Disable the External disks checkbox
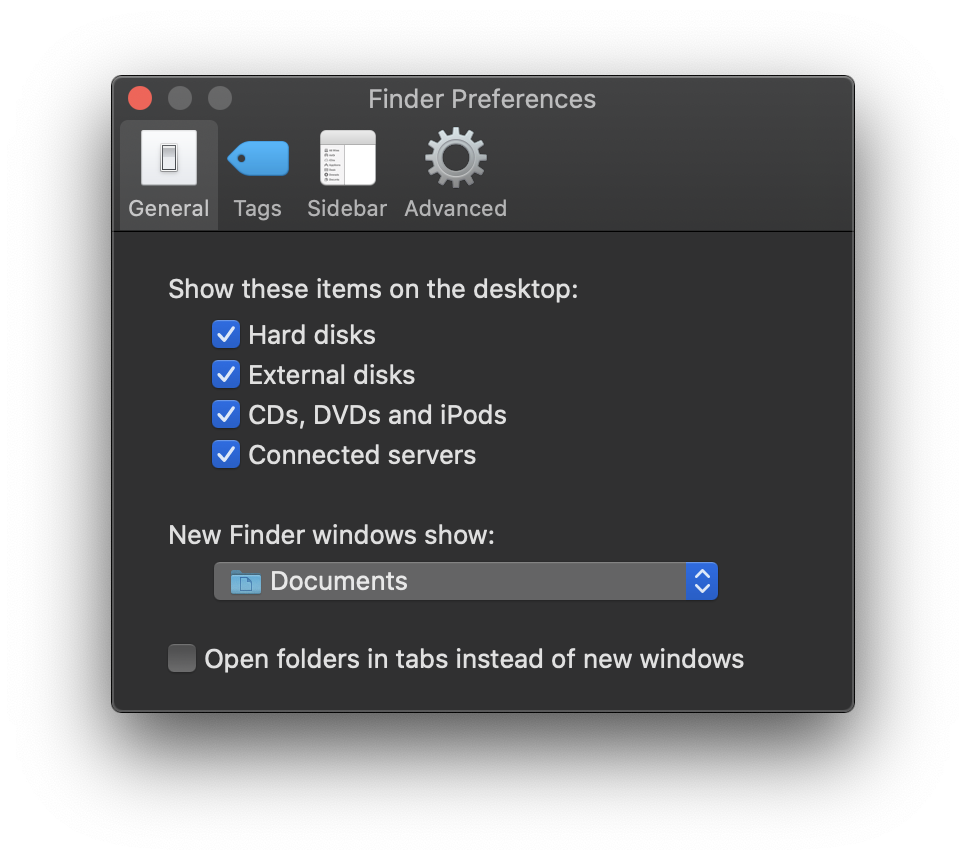Viewport: 966px width, 860px height. [x=226, y=375]
